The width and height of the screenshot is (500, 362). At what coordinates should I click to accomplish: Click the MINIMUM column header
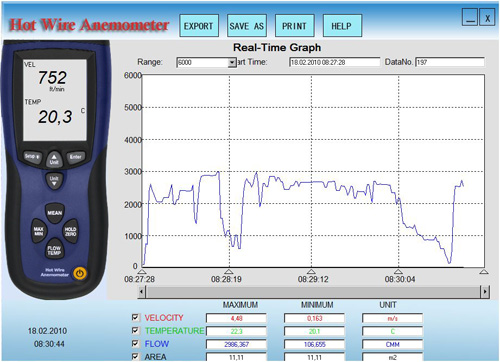tap(317, 305)
